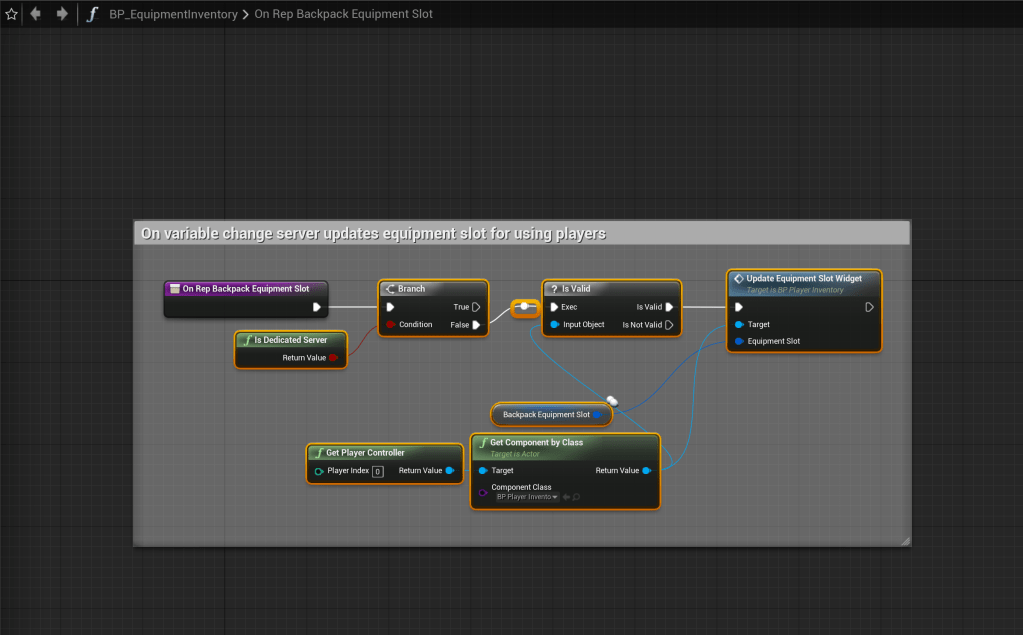Click the function icon in the breadcrumb
Image resolution: width=1023 pixels, height=635 pixels.
click(92, 14)
